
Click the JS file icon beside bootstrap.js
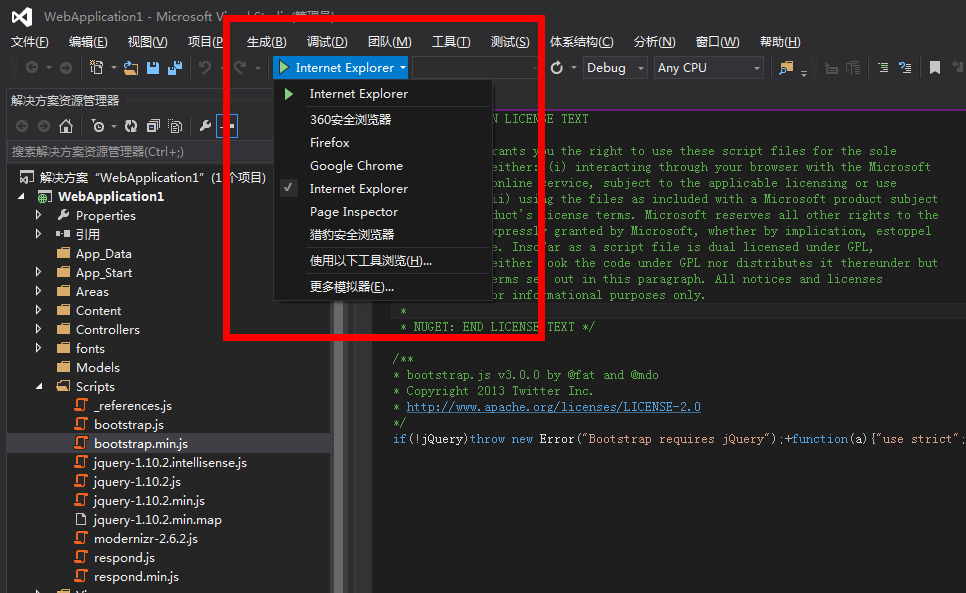pyautogui.click(x=81, y=424)
